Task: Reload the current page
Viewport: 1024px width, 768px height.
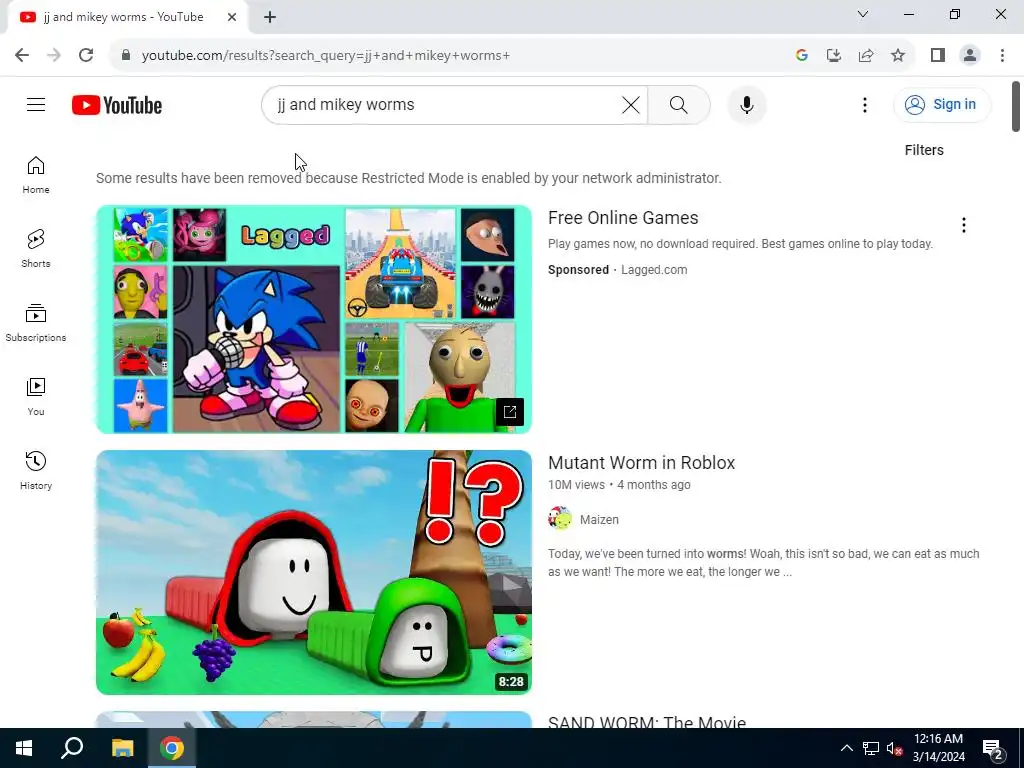Action: click(x=86, y=55)
